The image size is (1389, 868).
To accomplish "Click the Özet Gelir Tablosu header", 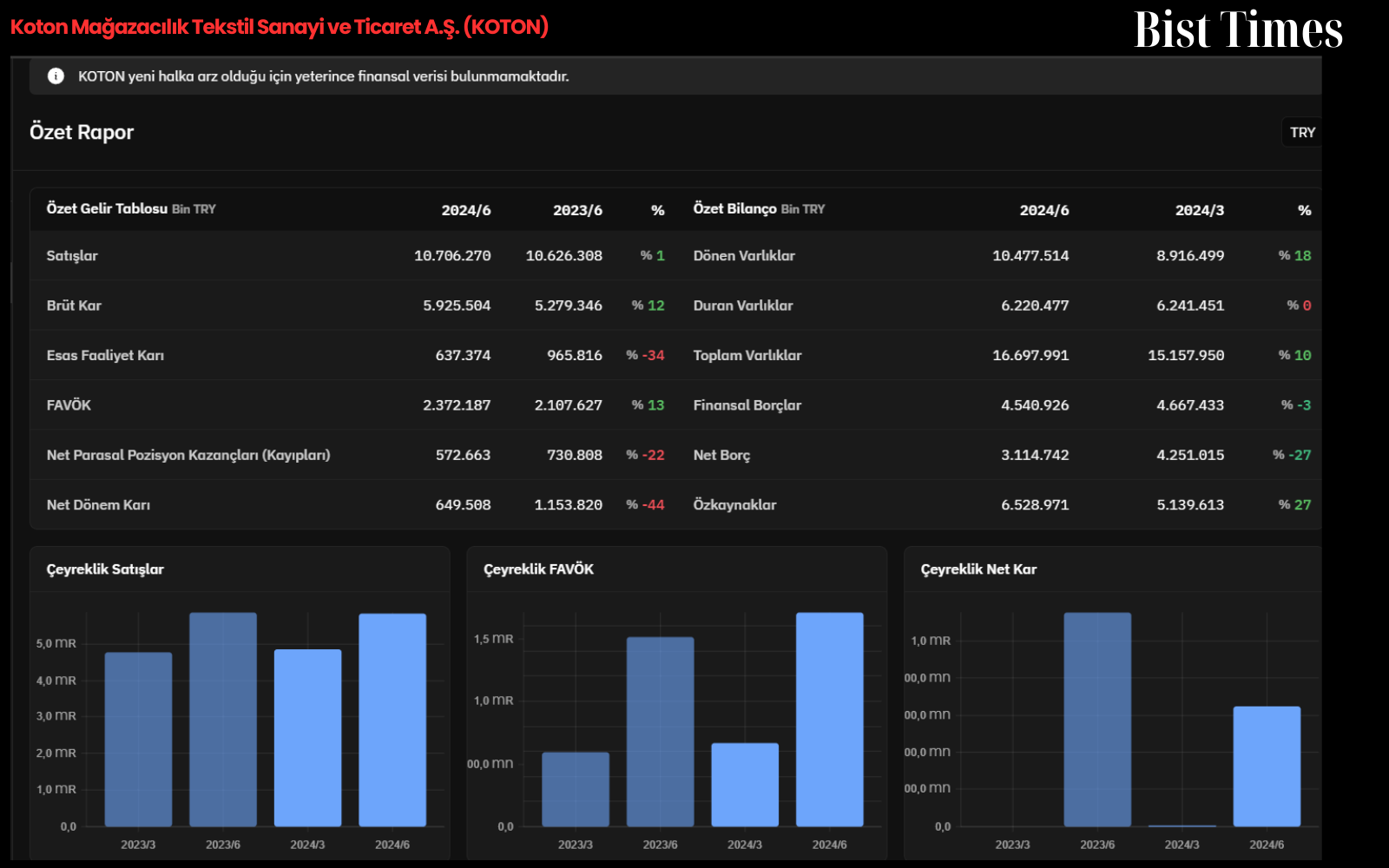I will point(107,209).
